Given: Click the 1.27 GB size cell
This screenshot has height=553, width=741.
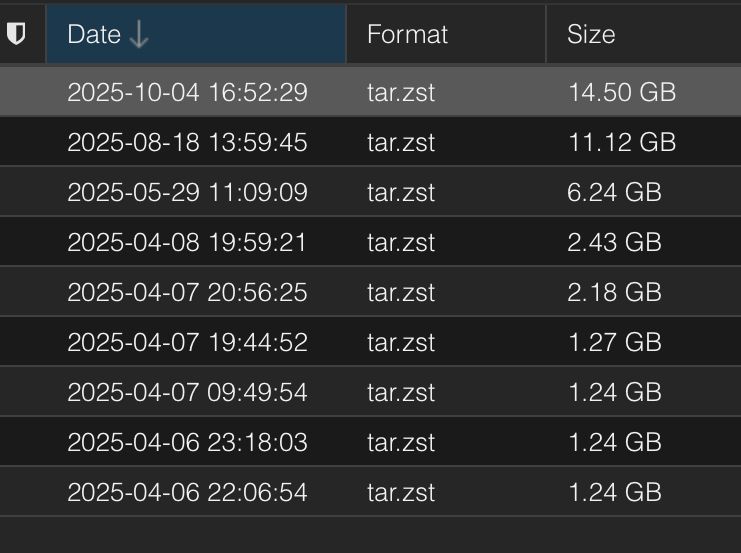Looking at the screenshot, I should click(614, 342).
